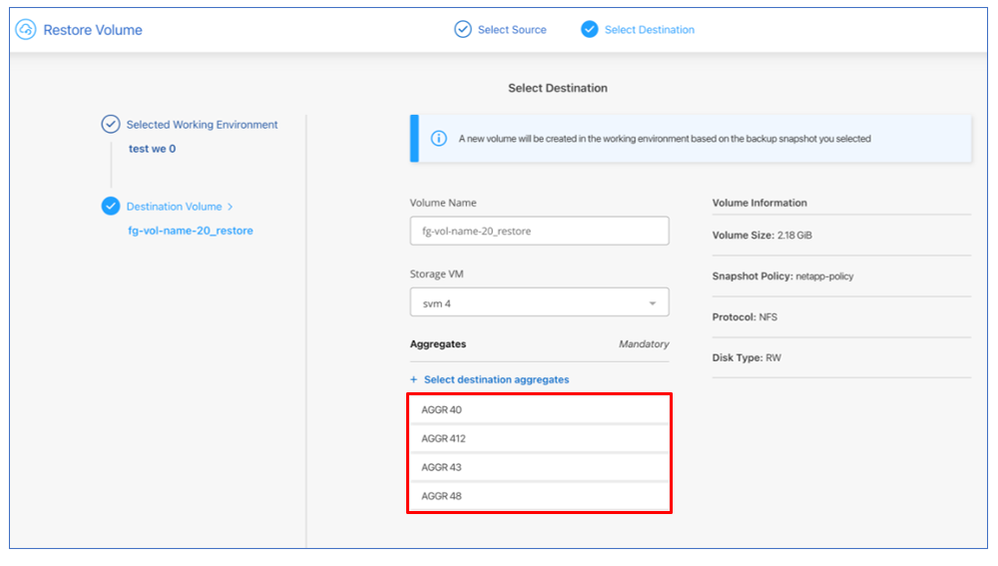This screenshot has height=566, width=998.
Task: Click the Restore Volume cloud icon
Action: click(x=26, y=30)
